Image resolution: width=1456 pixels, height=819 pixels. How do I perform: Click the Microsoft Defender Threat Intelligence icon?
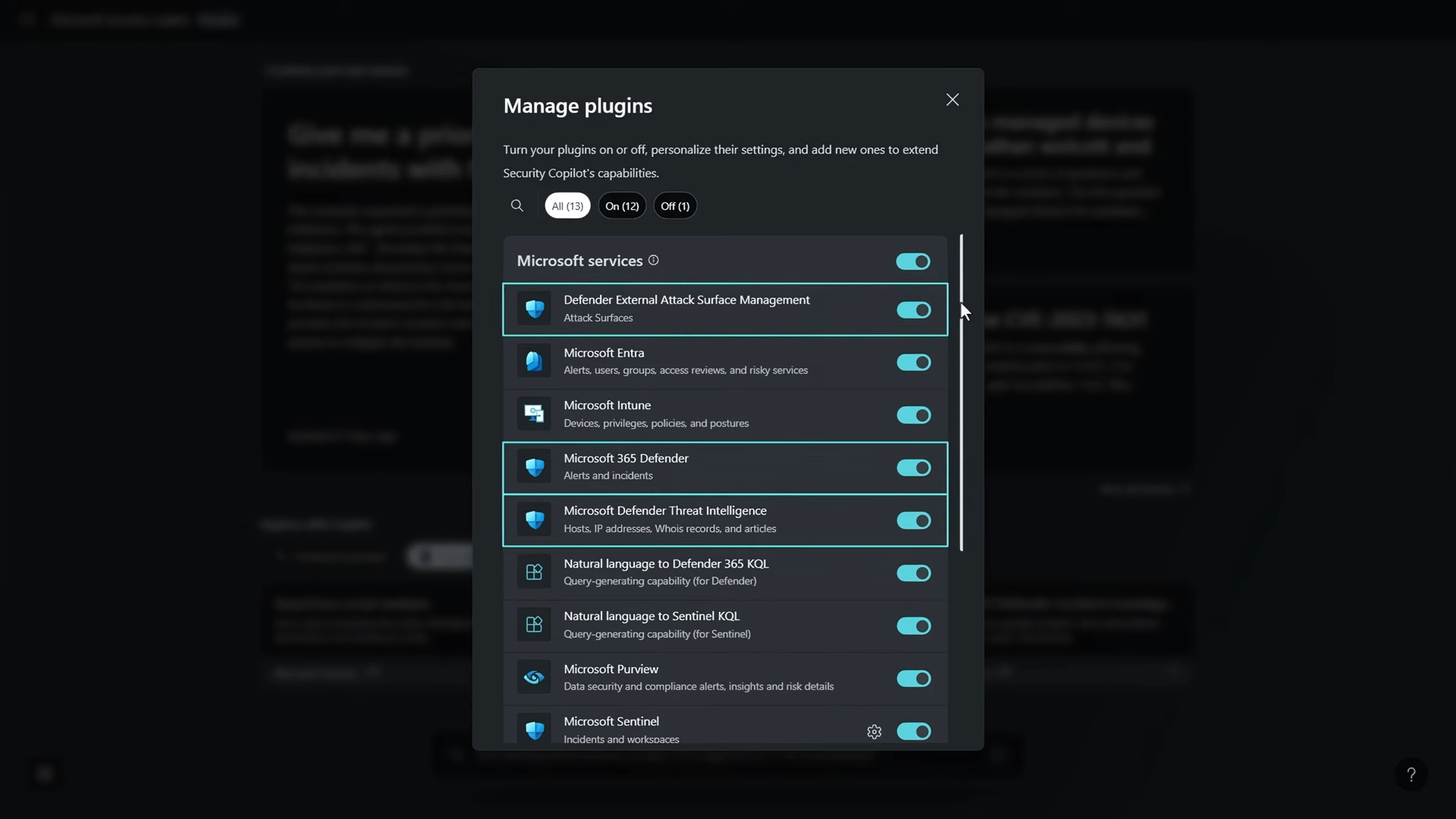pyautogui.click(x=534, y=519)
